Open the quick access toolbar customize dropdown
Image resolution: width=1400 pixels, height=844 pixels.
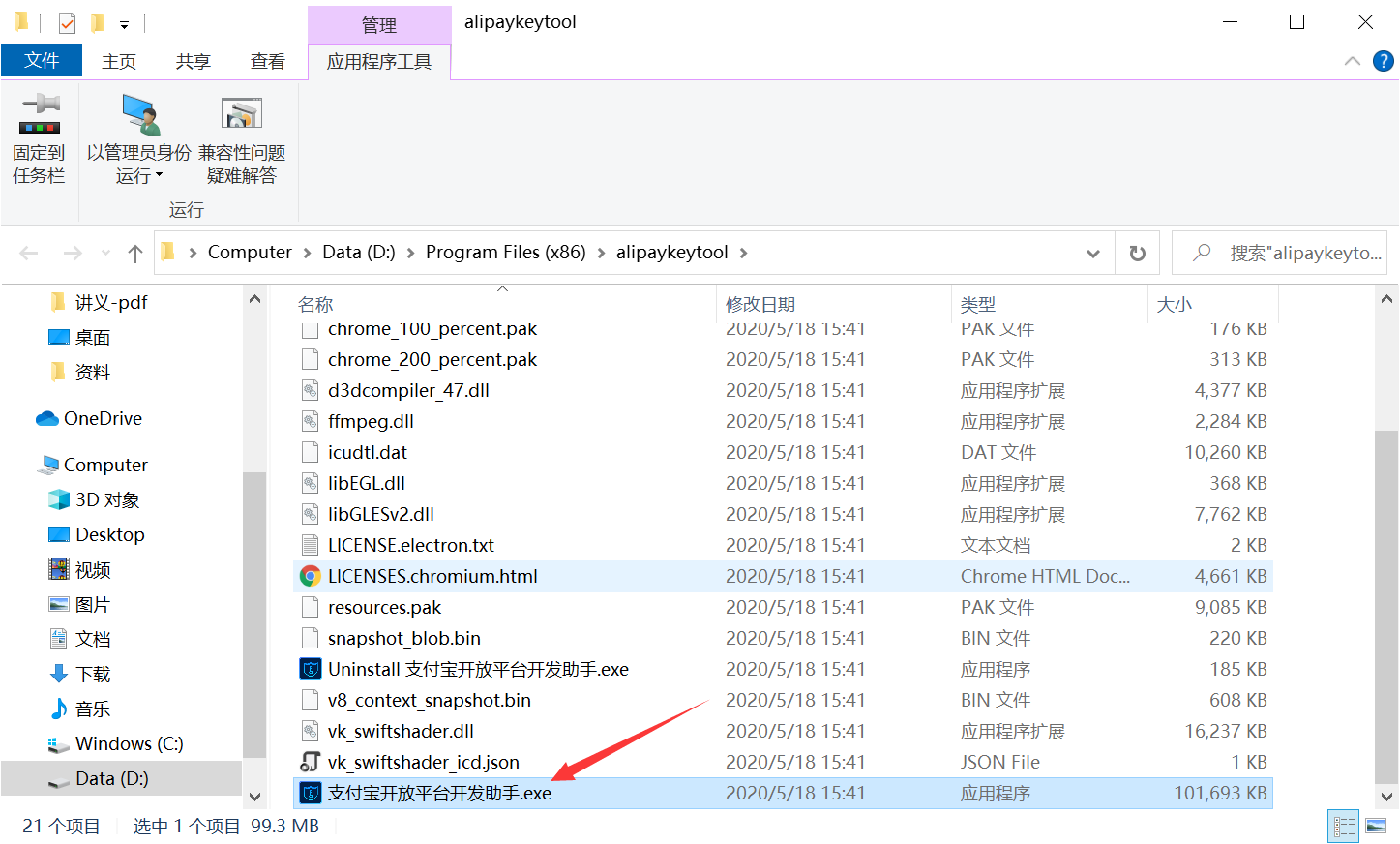click(124, 24)
